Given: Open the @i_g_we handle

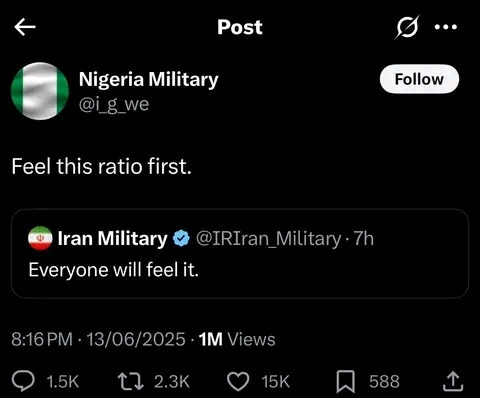Looking at the screenshot, I should (114, 104).
